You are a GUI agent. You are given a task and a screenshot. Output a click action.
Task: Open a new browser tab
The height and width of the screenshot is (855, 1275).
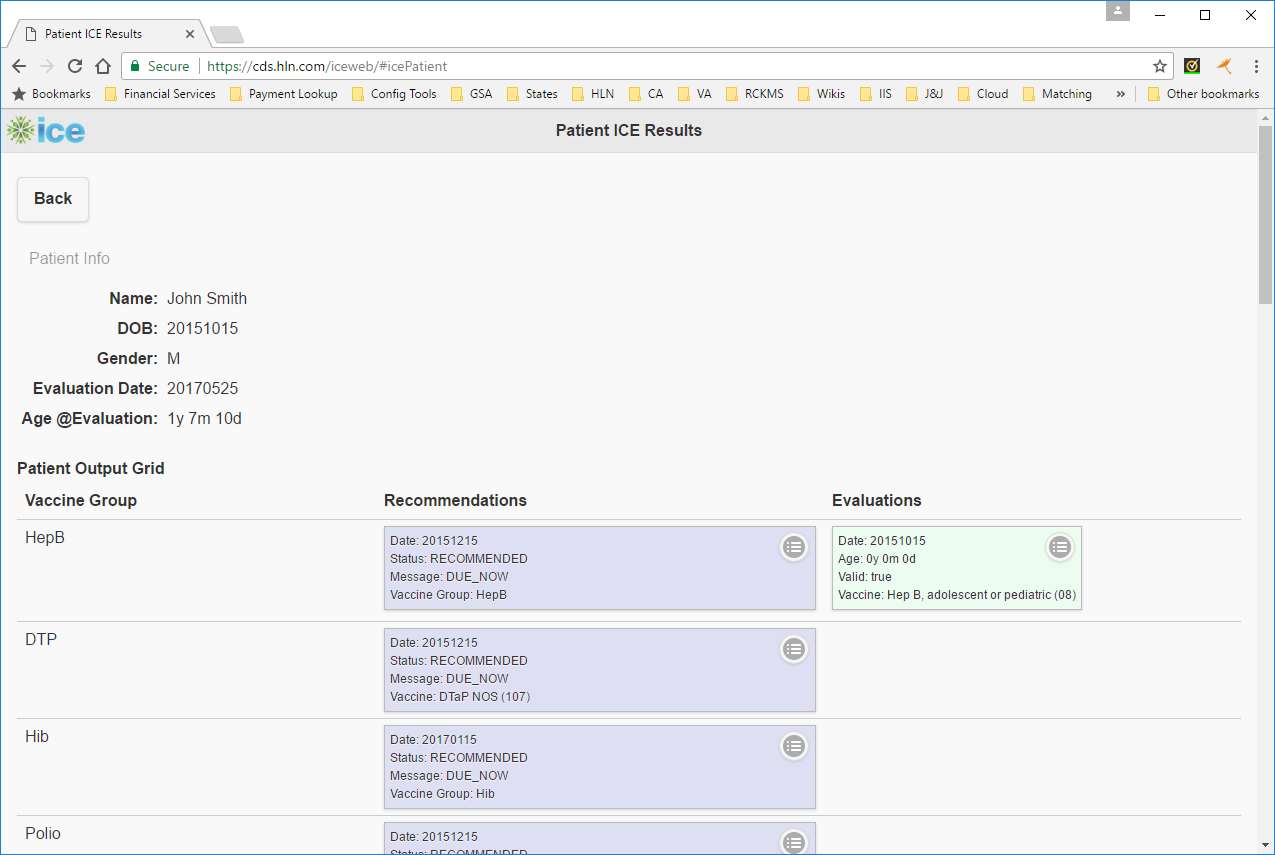tap(227, 35)
